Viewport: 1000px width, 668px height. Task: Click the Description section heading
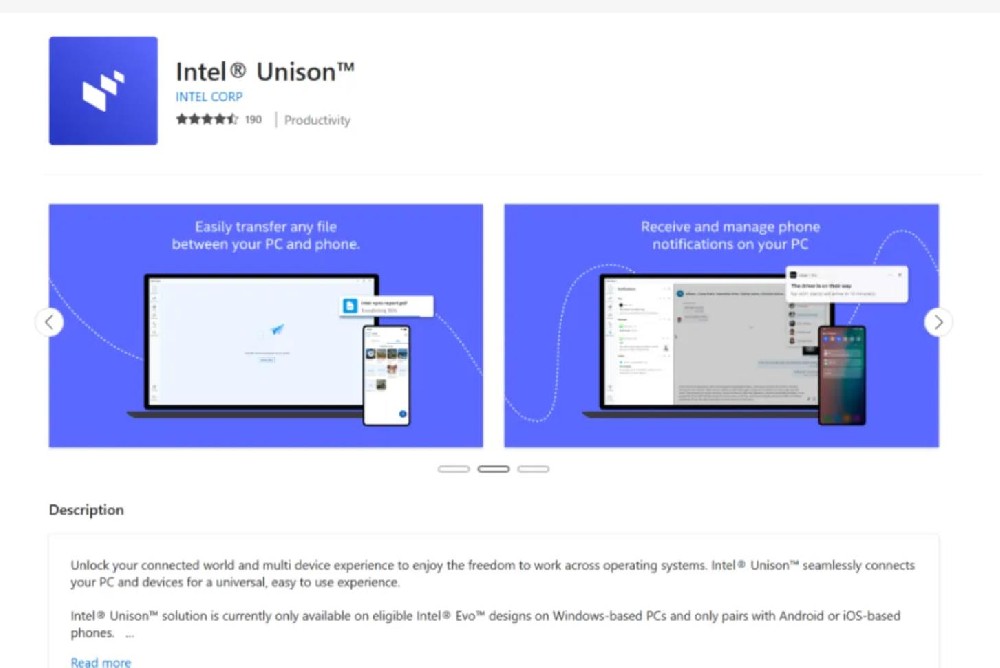86,510
